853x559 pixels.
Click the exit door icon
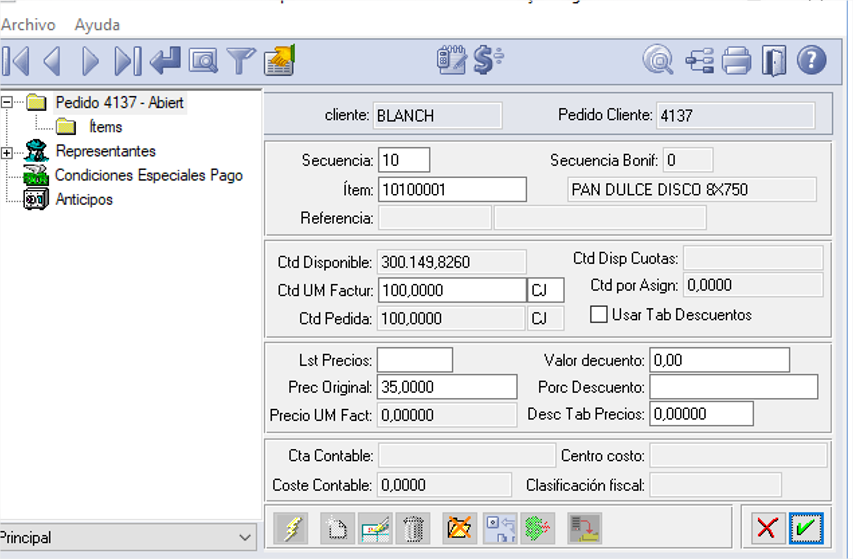tap(774, 60)
